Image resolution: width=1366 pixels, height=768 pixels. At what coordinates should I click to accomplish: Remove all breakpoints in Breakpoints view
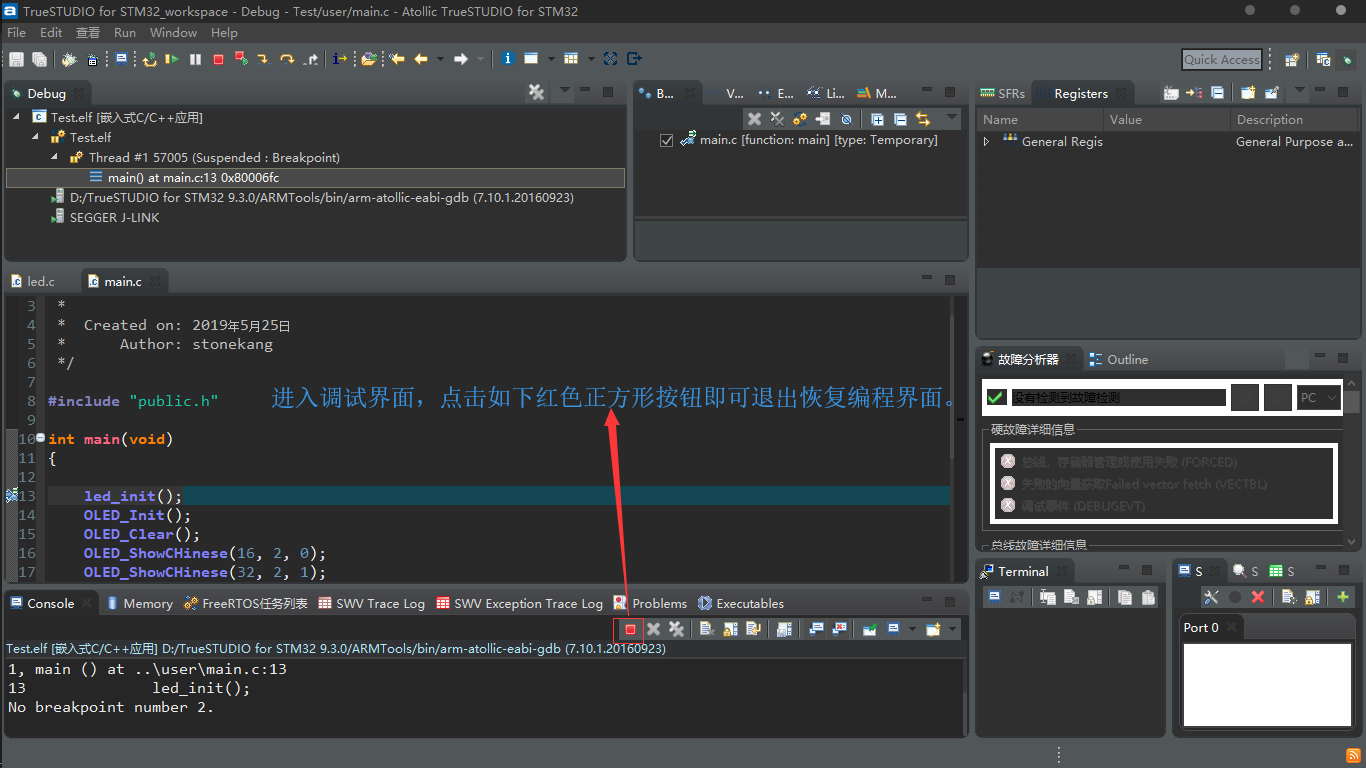coord(776,119)
